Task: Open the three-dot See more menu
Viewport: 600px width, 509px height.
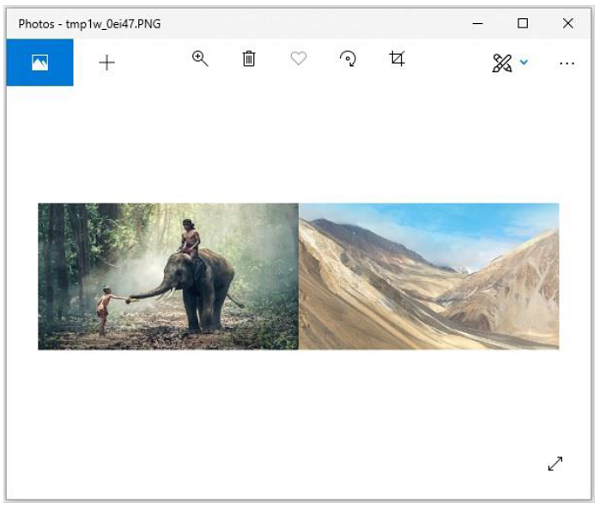Action: click(x=567, y=63)
